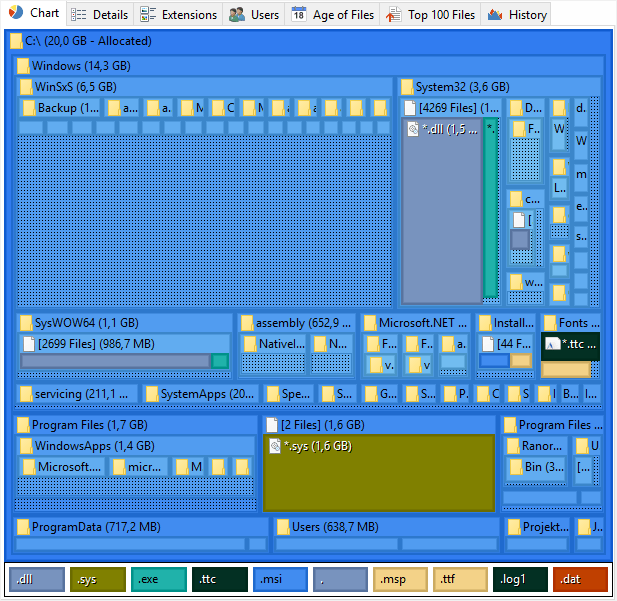Click the dark *.ttc block in Fonts
Viewport: 617px width, 601px height.
point(570,346)
